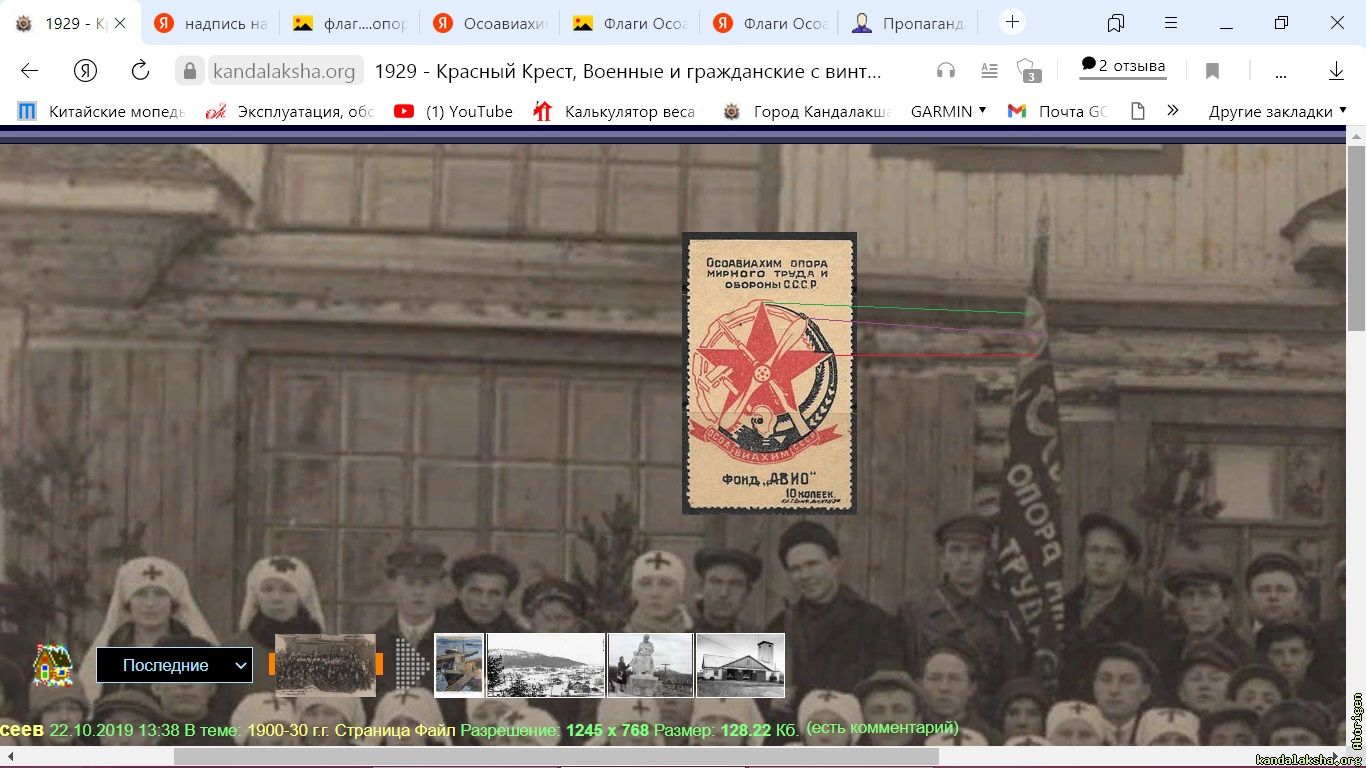The width and height of the screenshot is (1366, 768).
Task: Click the horizontal scrollbar at bottom
Action: click(x=556, y=756)
